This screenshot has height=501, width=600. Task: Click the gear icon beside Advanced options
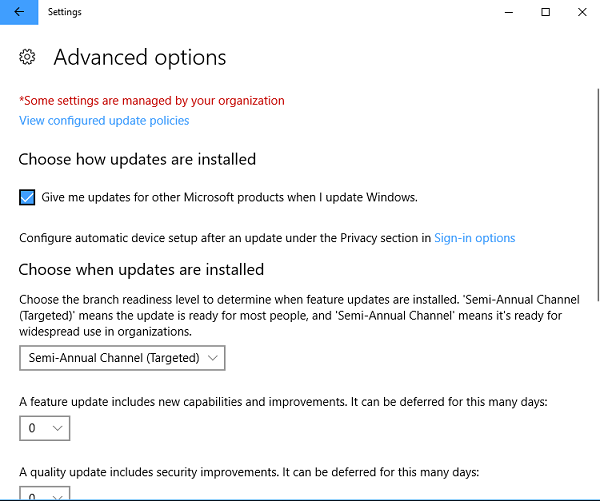point(28,57)
